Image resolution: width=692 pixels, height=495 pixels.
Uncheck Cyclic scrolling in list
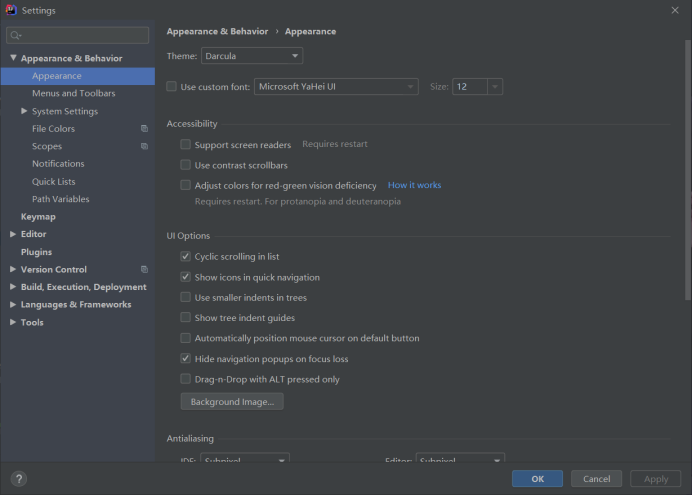[x=186, y=256]
